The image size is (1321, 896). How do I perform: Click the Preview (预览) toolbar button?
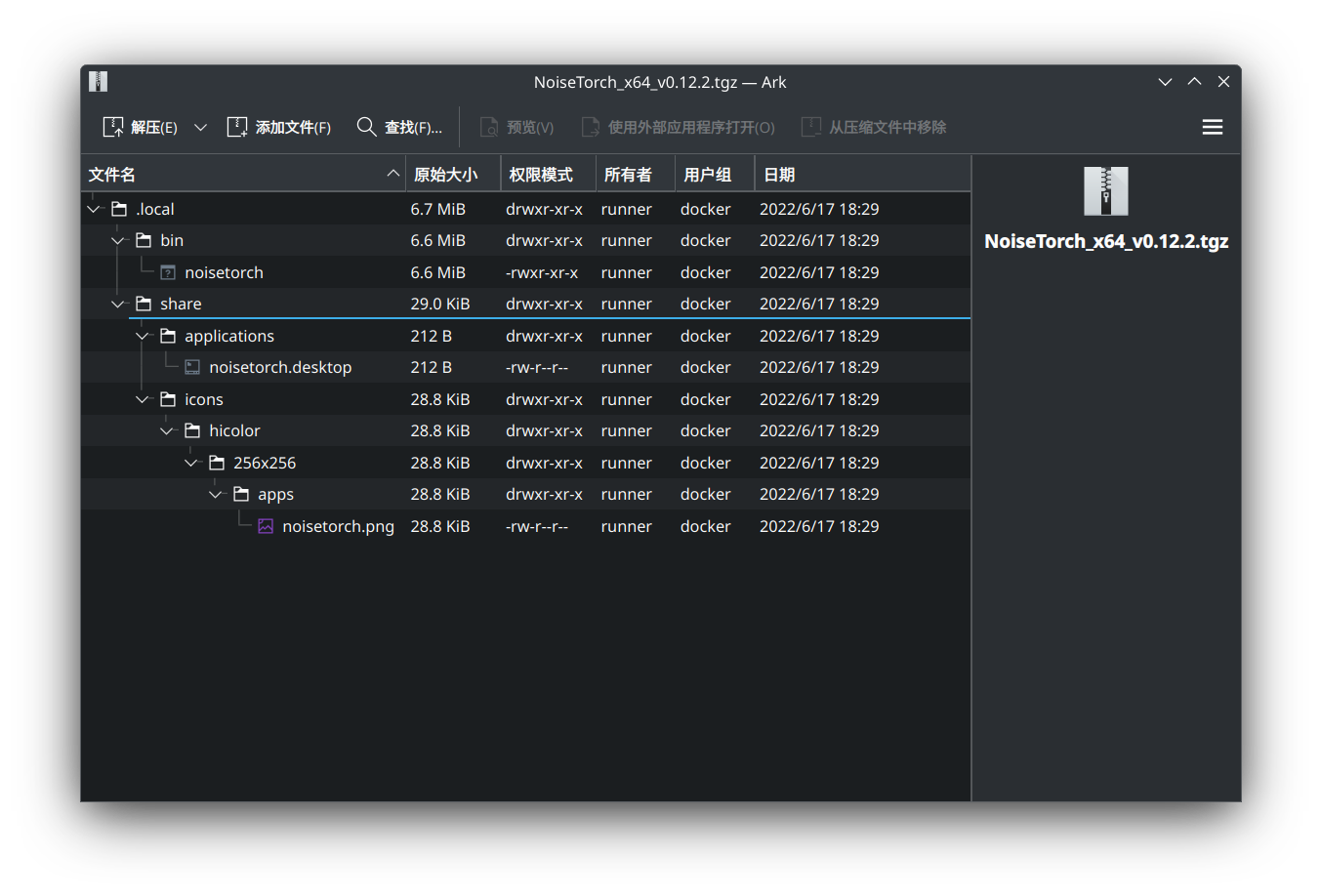click(517, 127)
